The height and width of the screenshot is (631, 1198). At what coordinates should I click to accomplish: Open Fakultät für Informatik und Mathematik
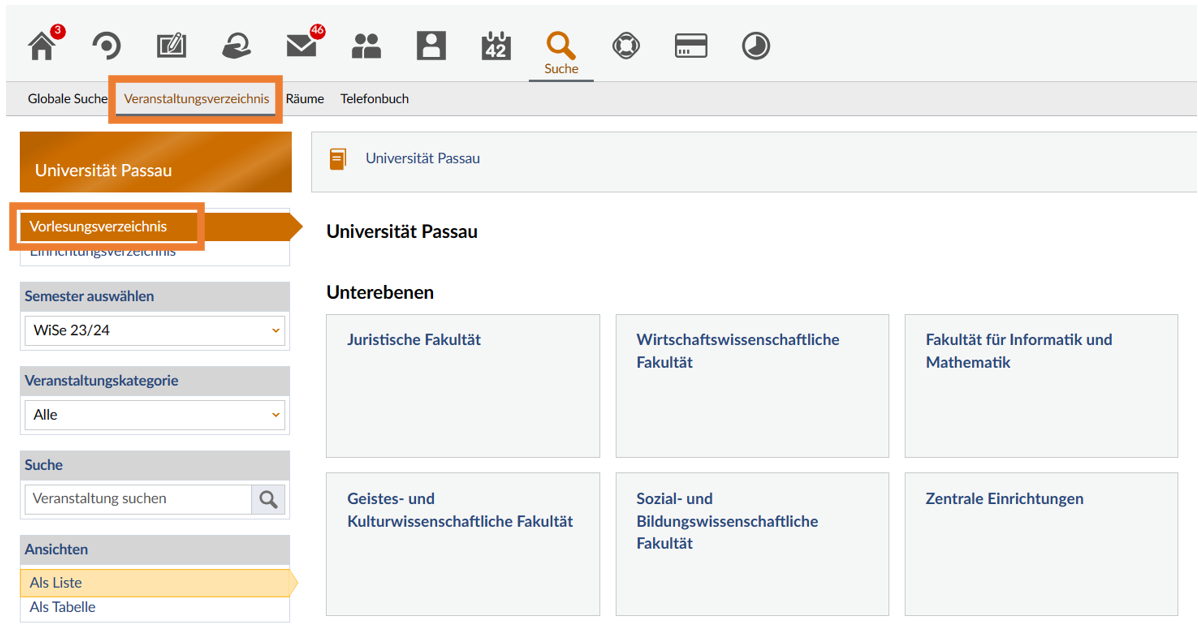click(x=1041, y=386)
